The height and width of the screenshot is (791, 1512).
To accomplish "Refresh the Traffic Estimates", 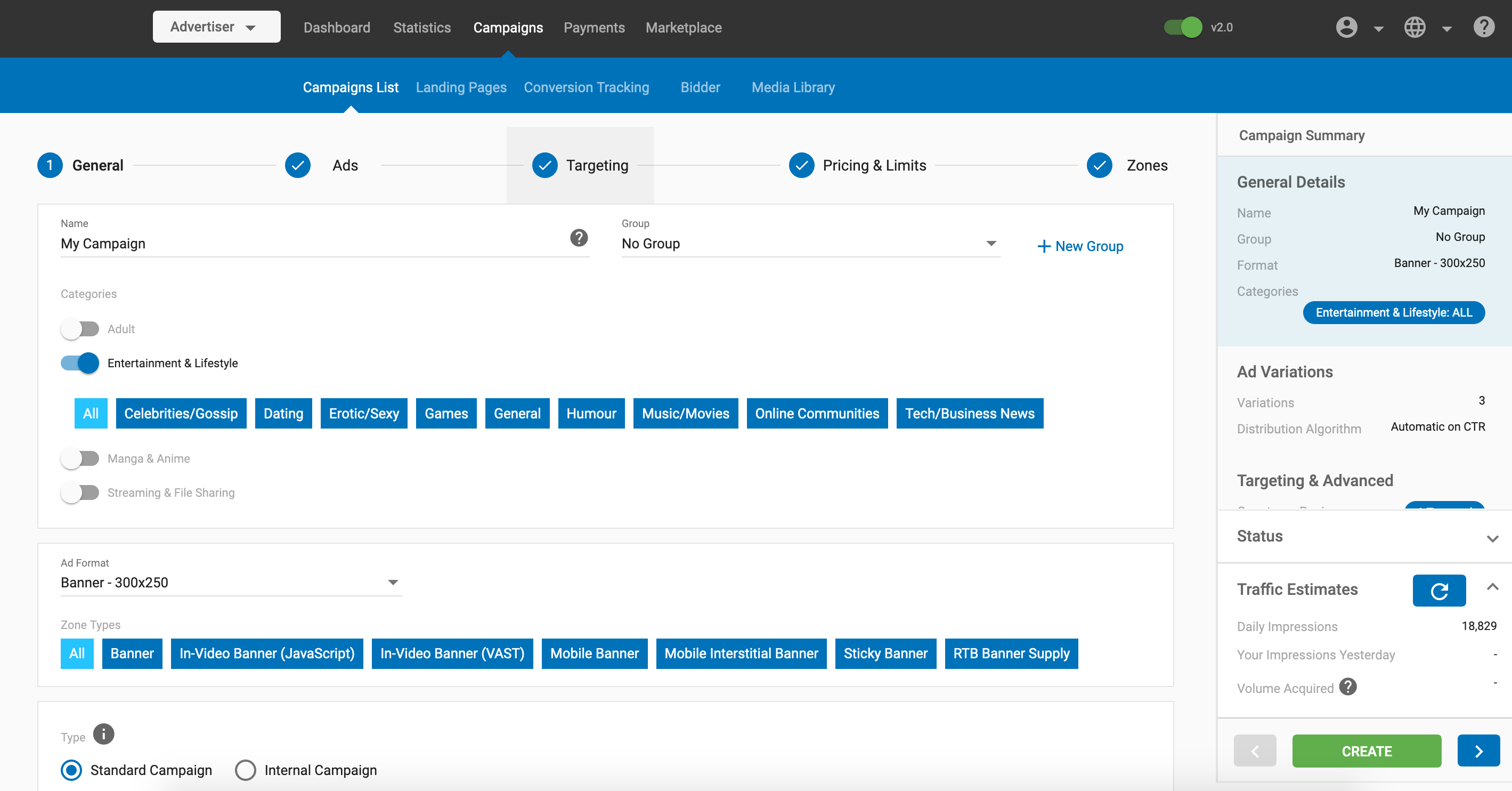I will pyautogui.click(x=1438, y=590).
